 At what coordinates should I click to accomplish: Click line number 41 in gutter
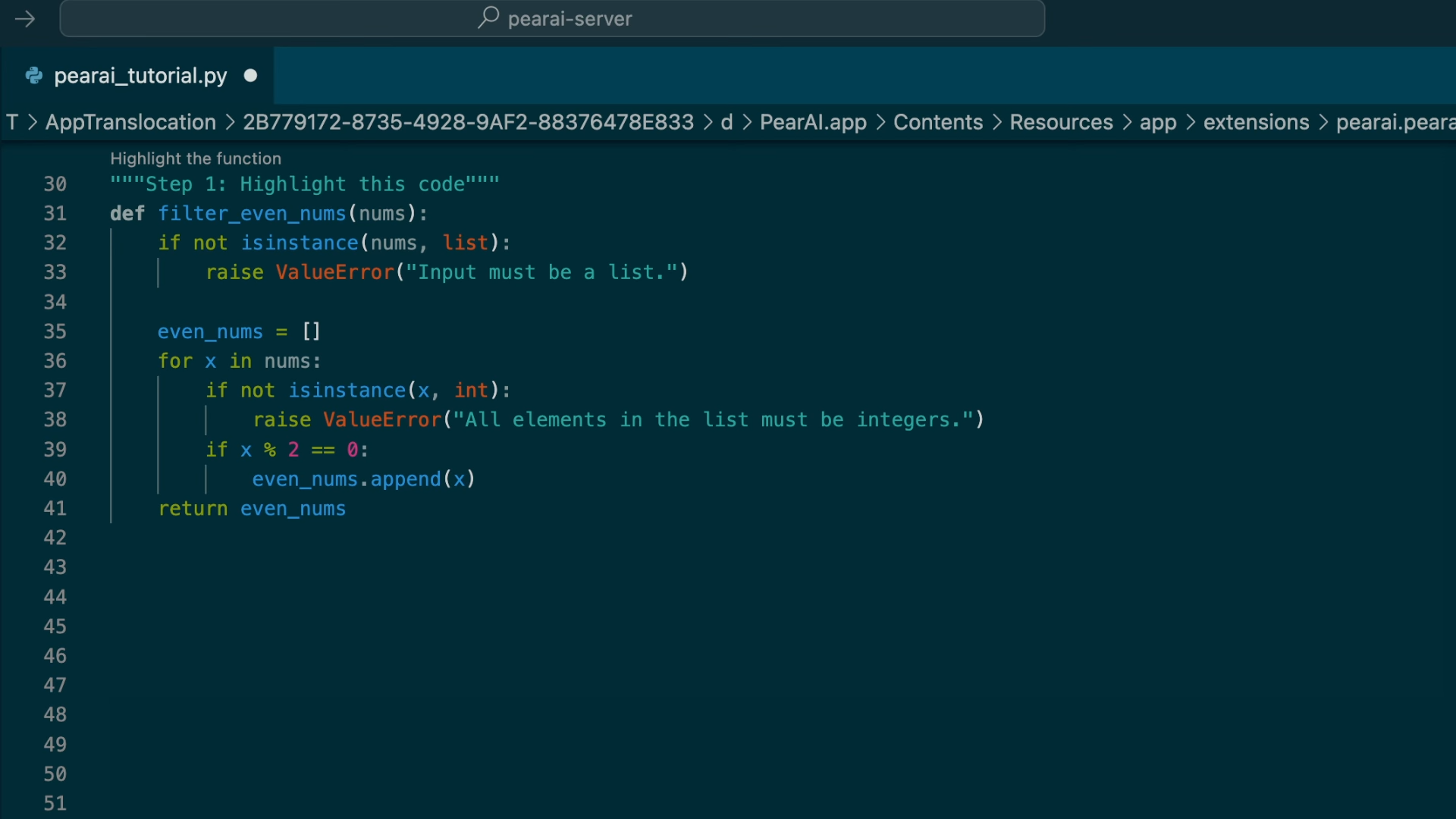(55, 509)
